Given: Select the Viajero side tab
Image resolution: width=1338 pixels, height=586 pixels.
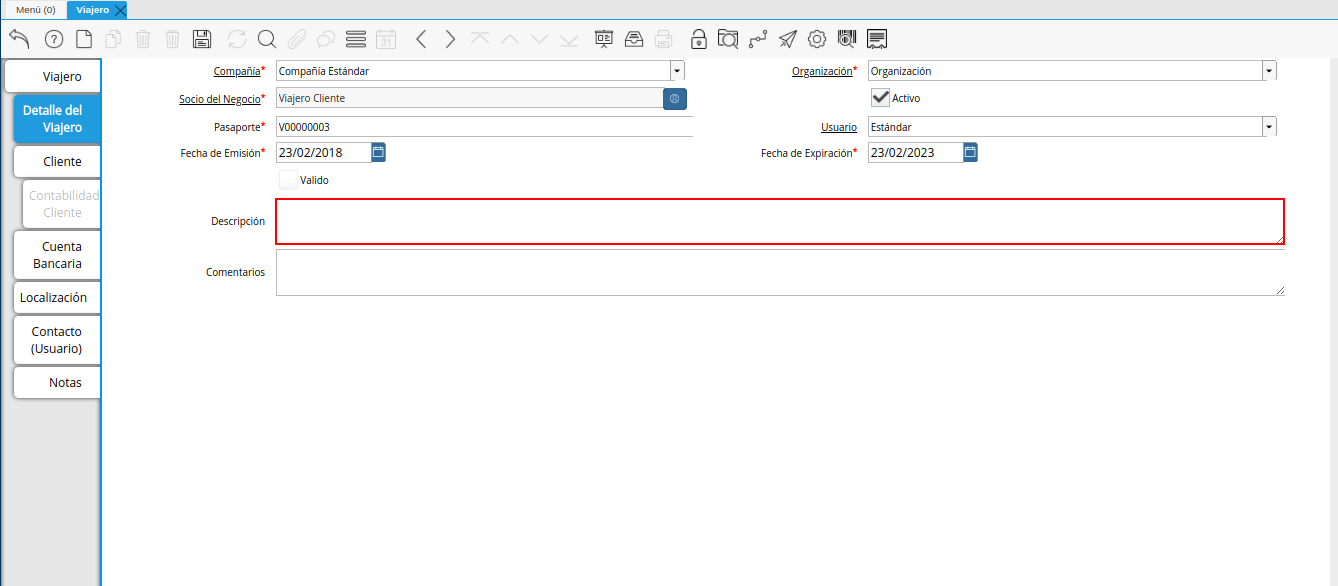Looking at the screenshot, I should pyautogui.click(x=52, y=76).
